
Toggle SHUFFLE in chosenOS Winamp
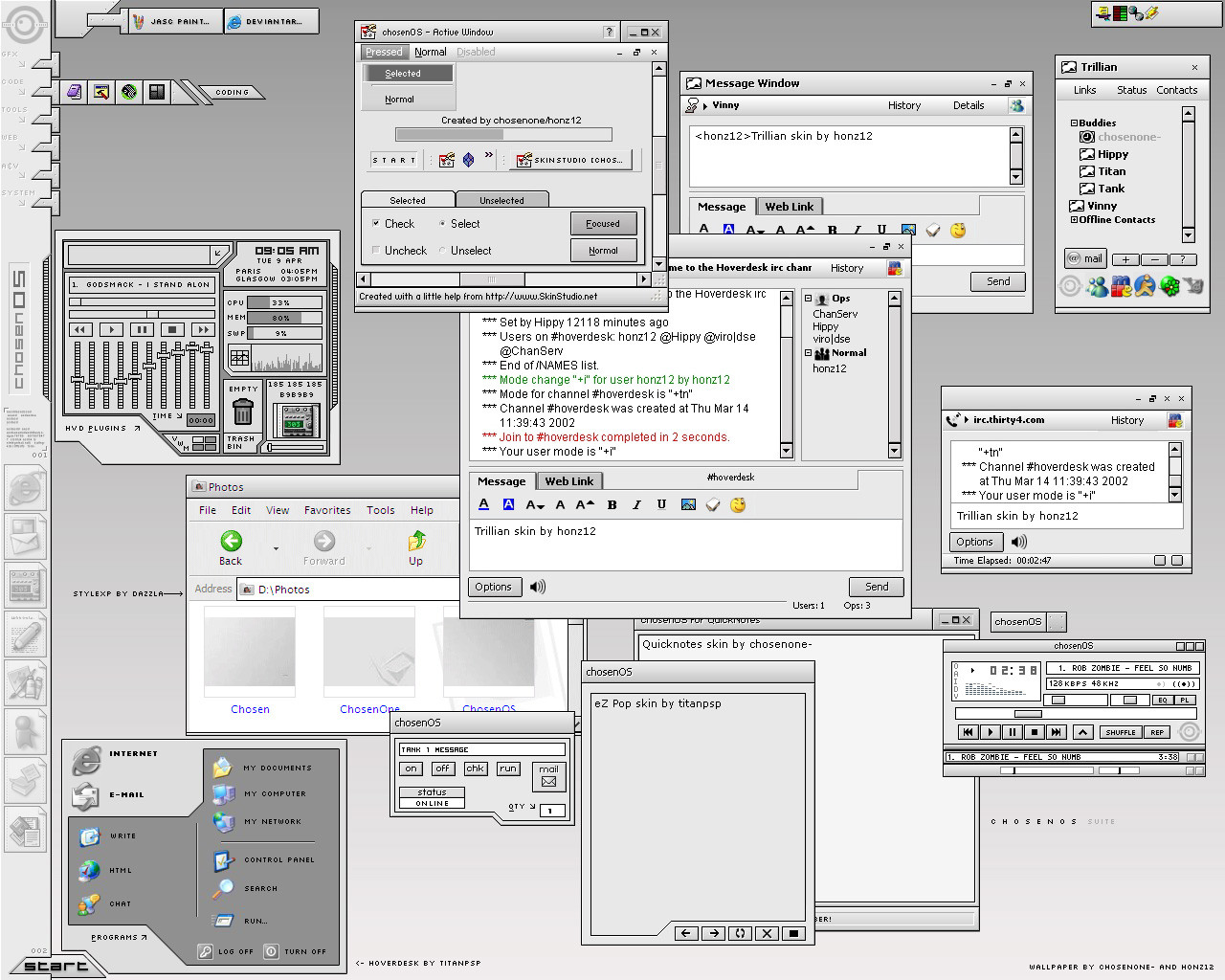1121,732
